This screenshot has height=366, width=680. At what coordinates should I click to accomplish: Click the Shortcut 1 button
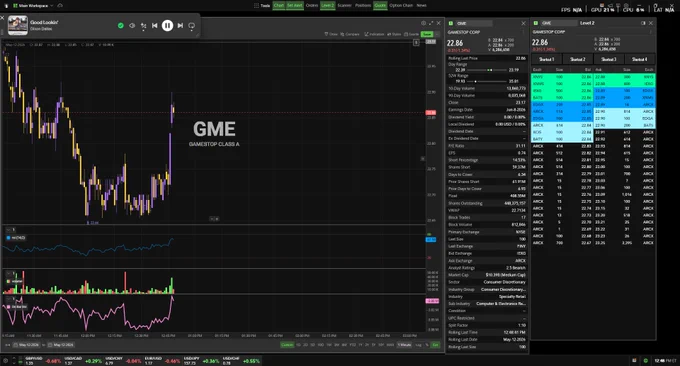click(x=546, y=59)
